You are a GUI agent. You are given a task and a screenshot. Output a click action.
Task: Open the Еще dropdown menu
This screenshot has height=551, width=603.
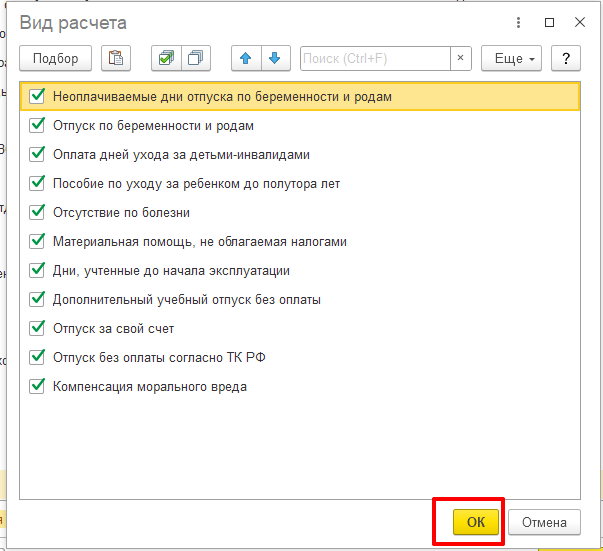pos(511,58)
